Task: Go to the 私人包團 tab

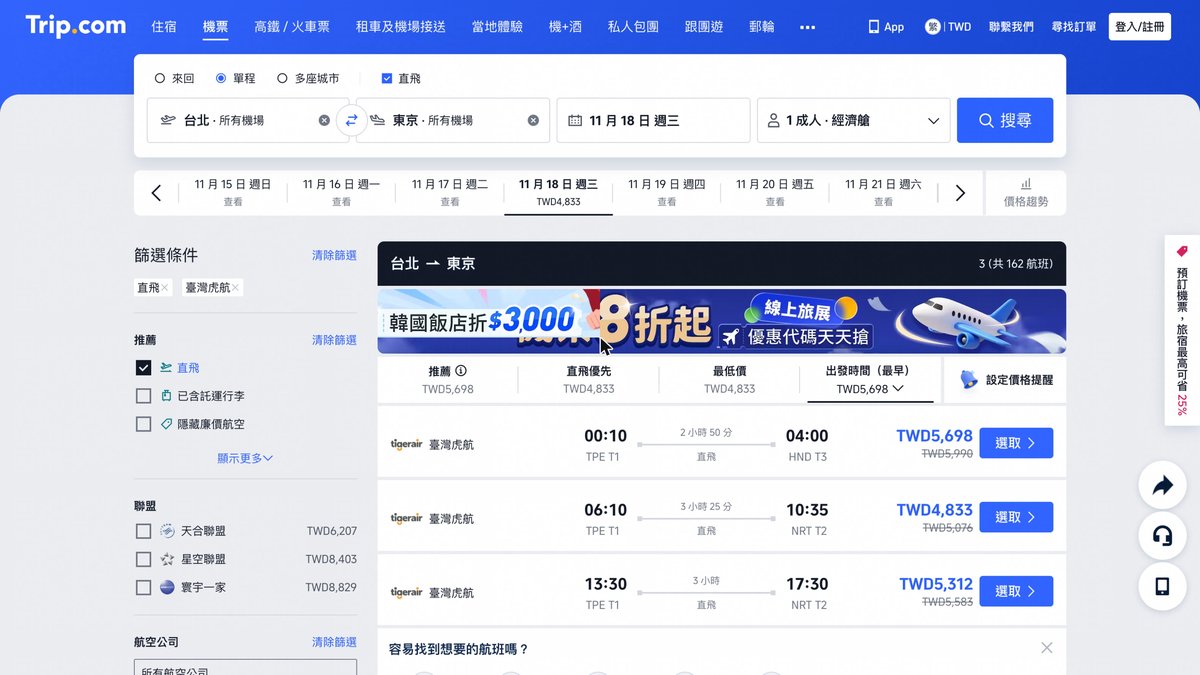Action: point(633,27)
